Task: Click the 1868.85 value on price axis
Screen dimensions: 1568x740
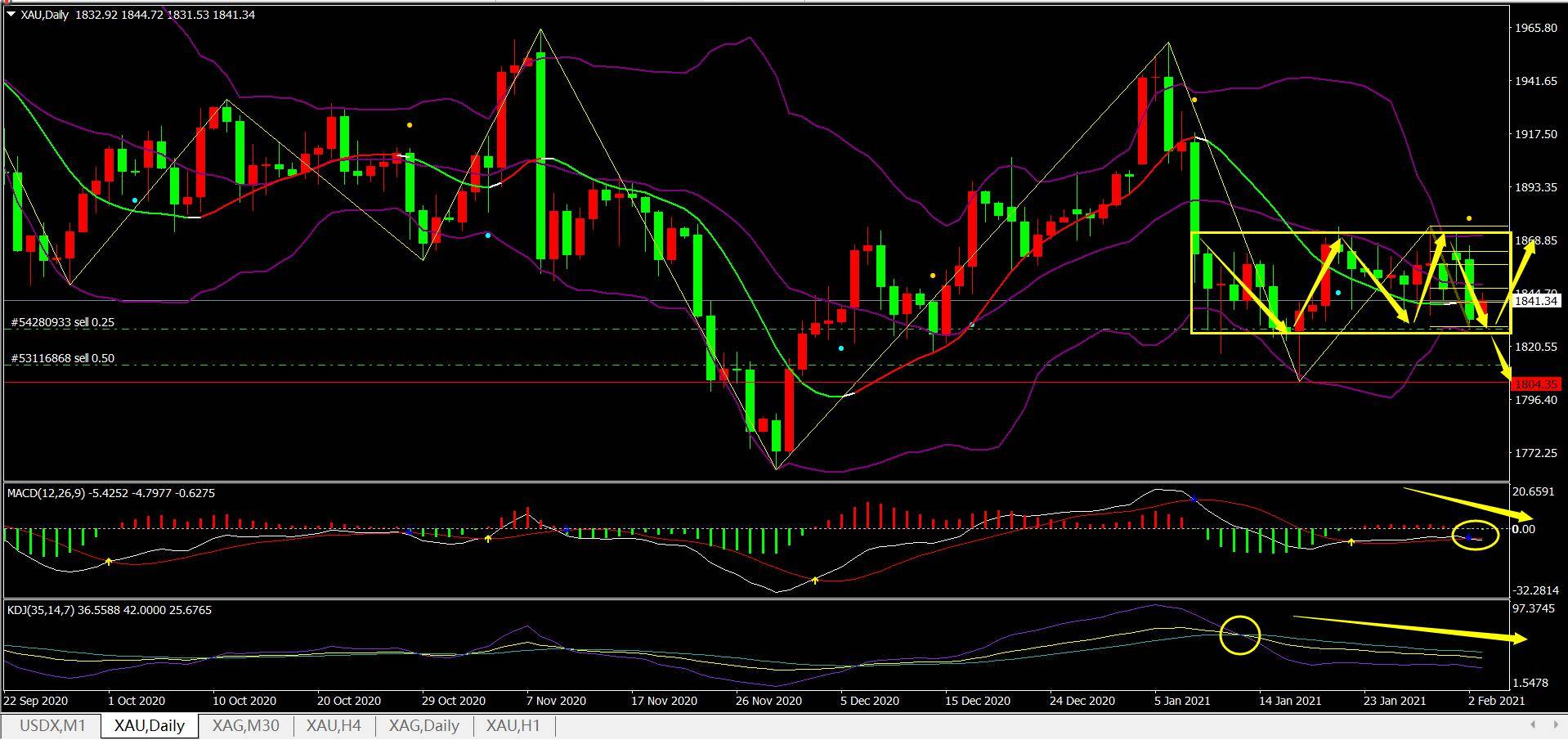Action: [1536, 240]
